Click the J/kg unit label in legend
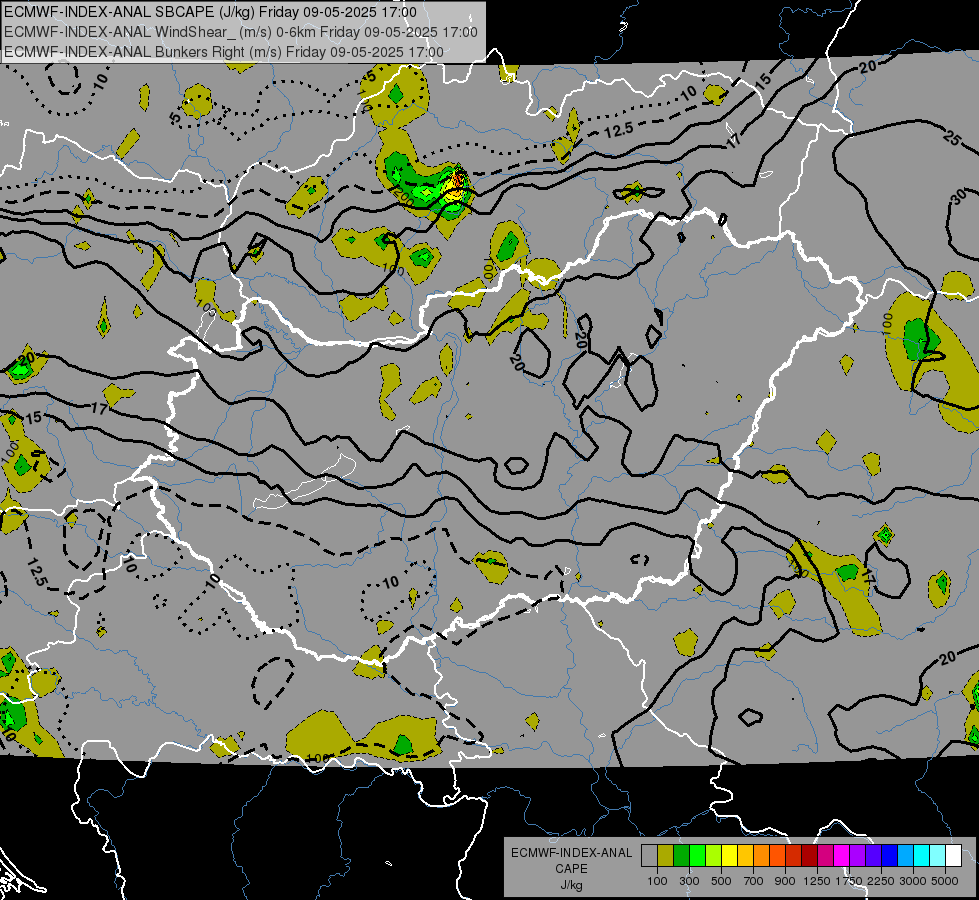 (571, 885)
